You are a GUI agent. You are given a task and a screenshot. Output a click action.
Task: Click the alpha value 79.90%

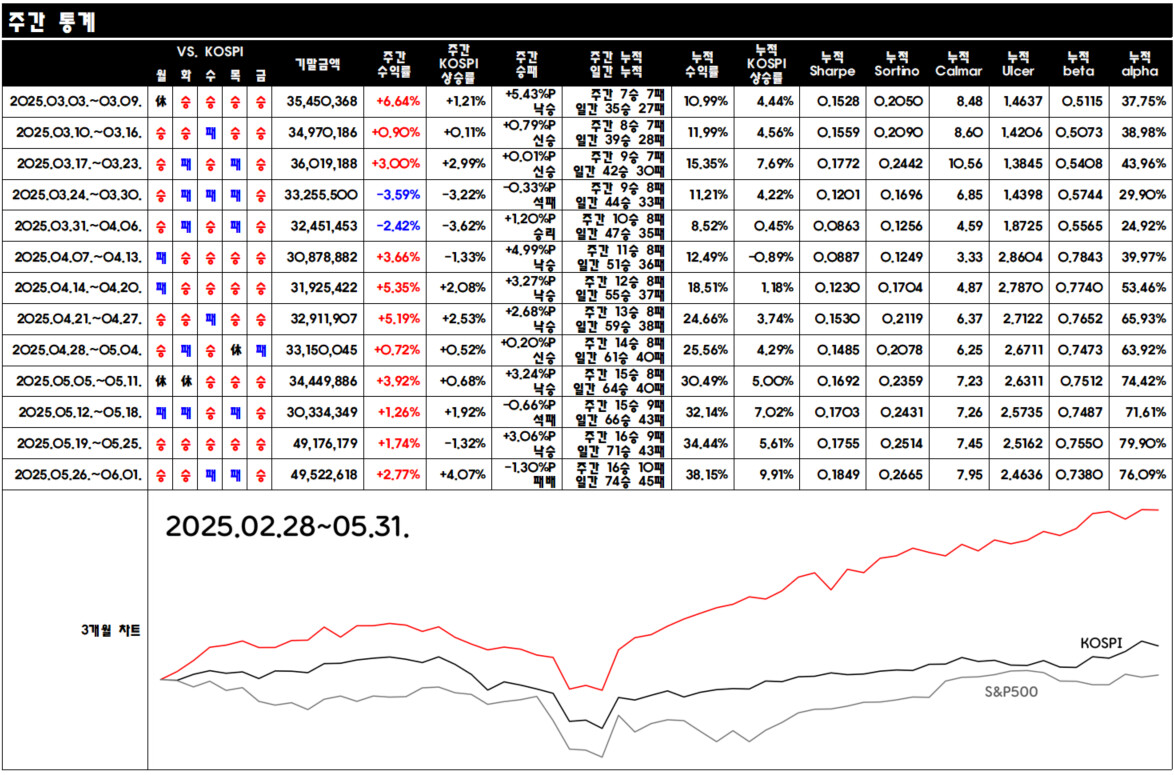(1143, 443)
